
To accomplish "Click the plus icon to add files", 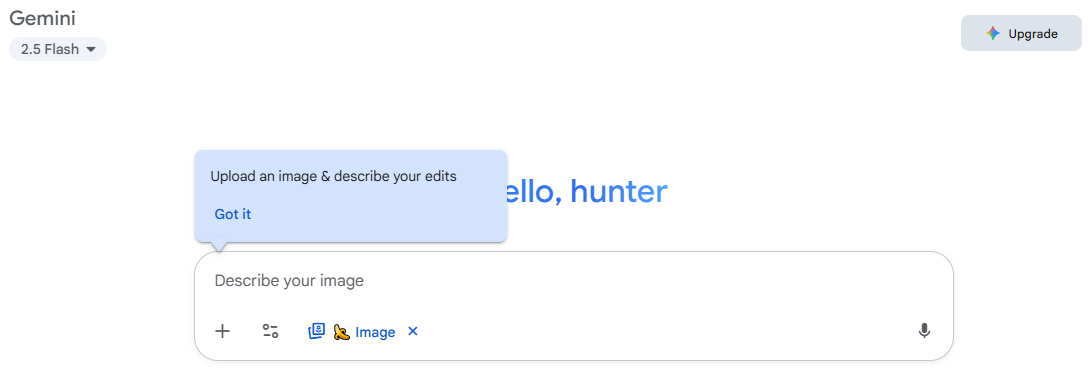I will pos(222,331).
